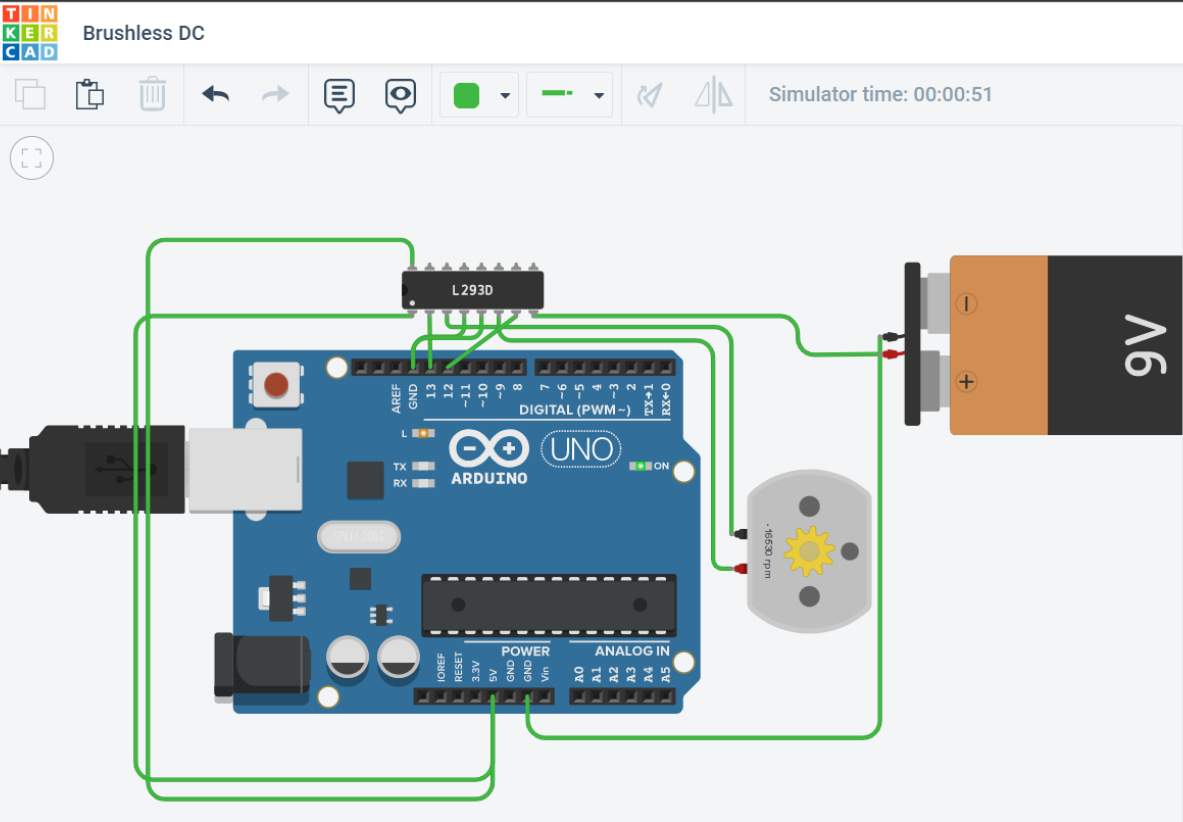
Task: Click the Mirror flip icon
Action: pos(714,95)
